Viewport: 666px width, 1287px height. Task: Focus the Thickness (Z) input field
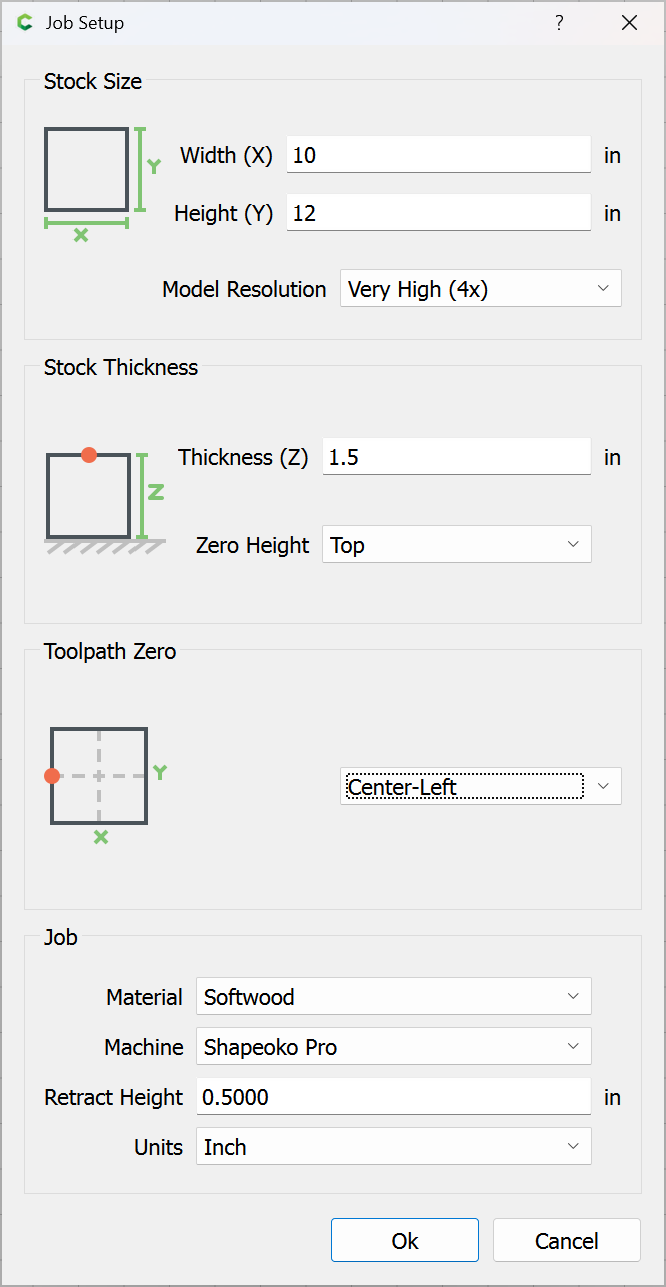(456, 457)
